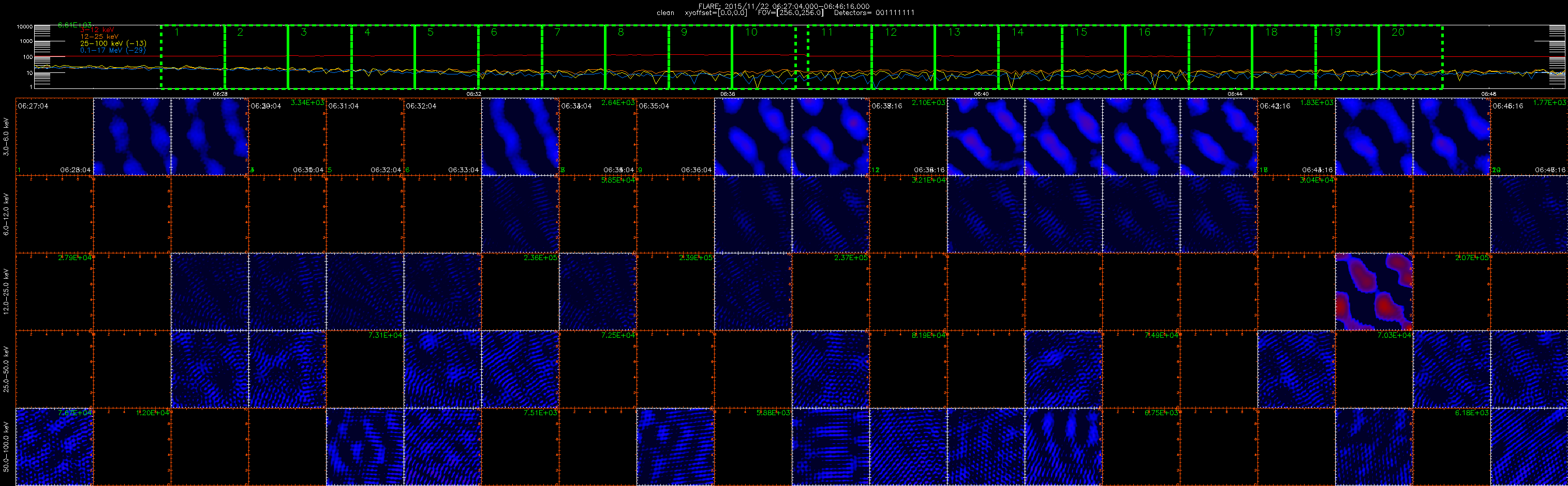Click the 6.0-12.0 keV row label
Screen dimensions: 1568x486
pyautogui.click(x=6, y=214)
